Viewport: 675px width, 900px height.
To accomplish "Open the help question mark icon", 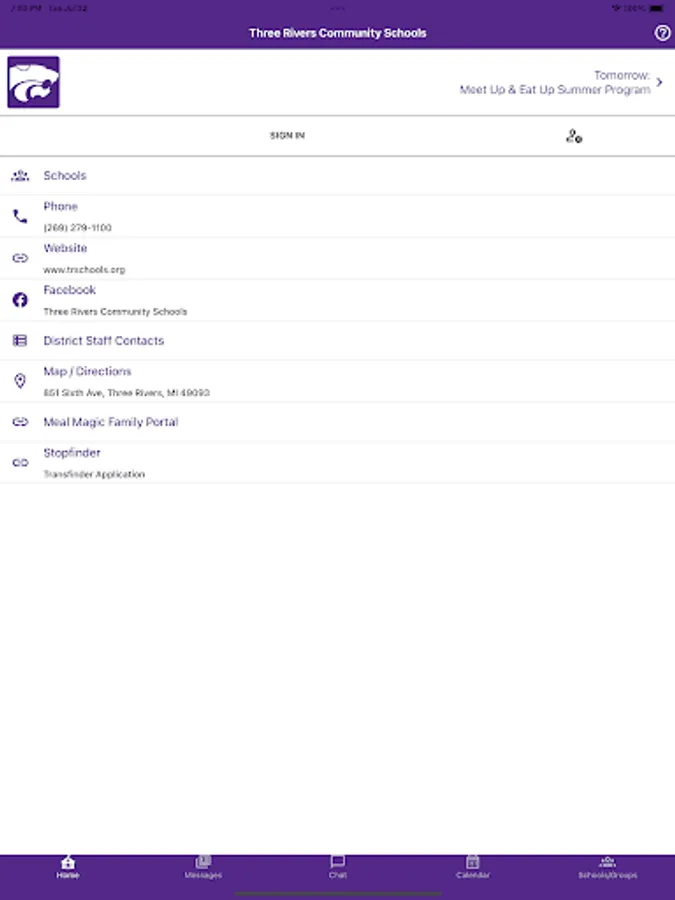I will [661, 34].
